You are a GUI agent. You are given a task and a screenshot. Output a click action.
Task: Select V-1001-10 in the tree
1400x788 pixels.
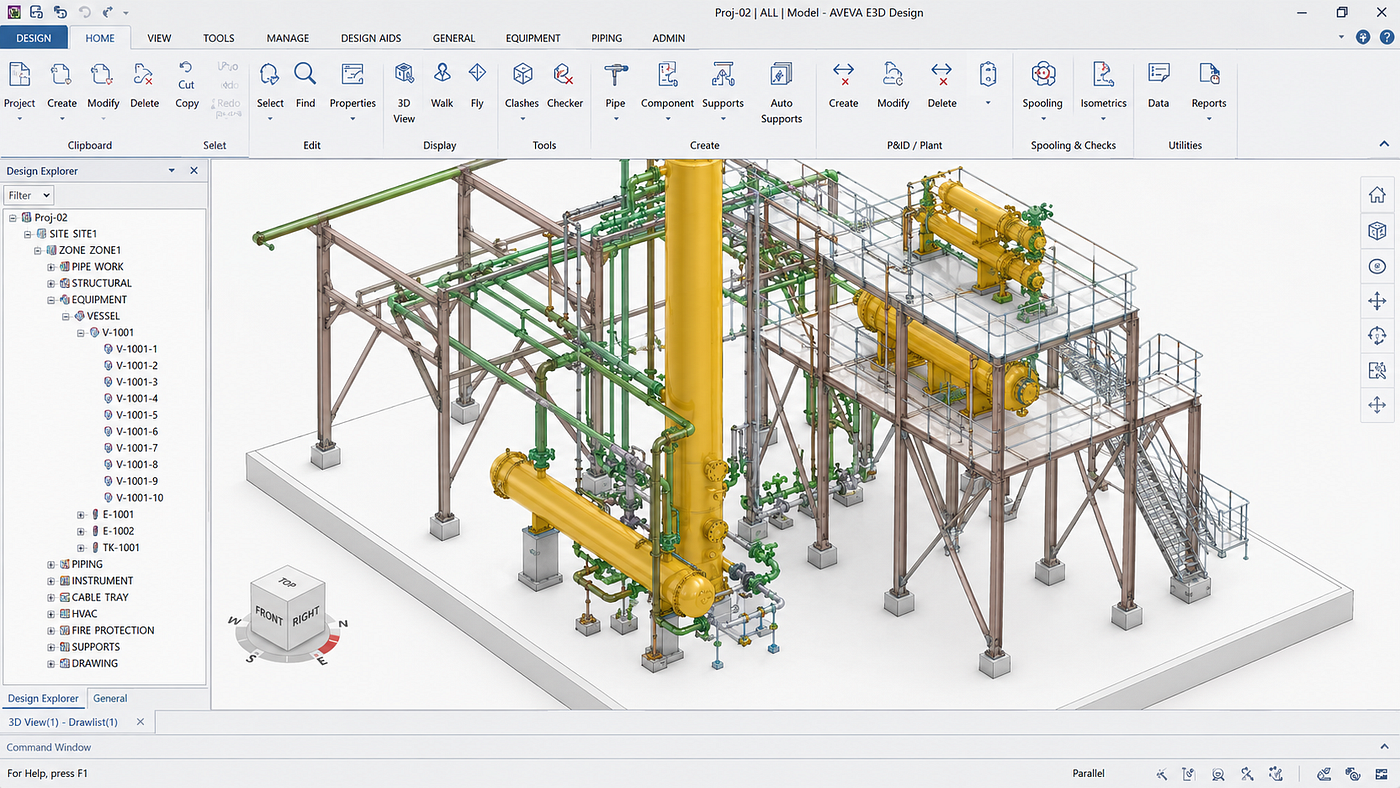(139, 498)
